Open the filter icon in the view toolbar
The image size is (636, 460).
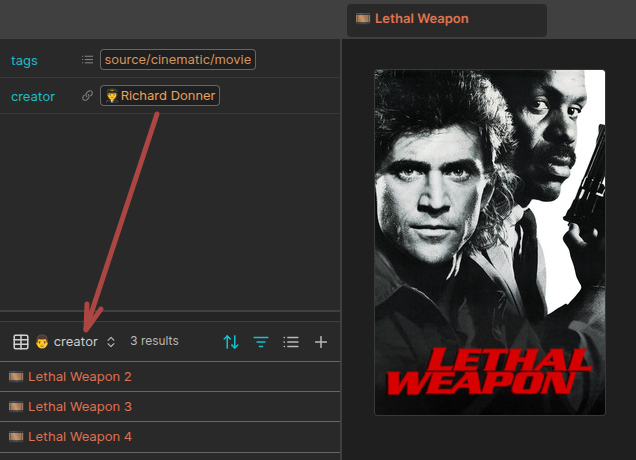[x=261, y=342]
